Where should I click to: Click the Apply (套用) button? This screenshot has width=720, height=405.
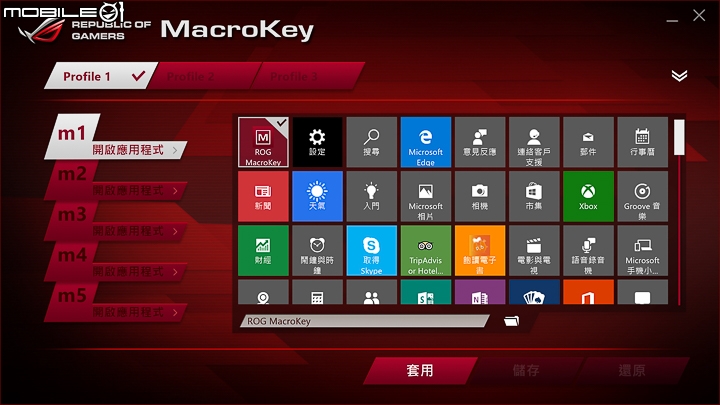[x=420, y=371]
